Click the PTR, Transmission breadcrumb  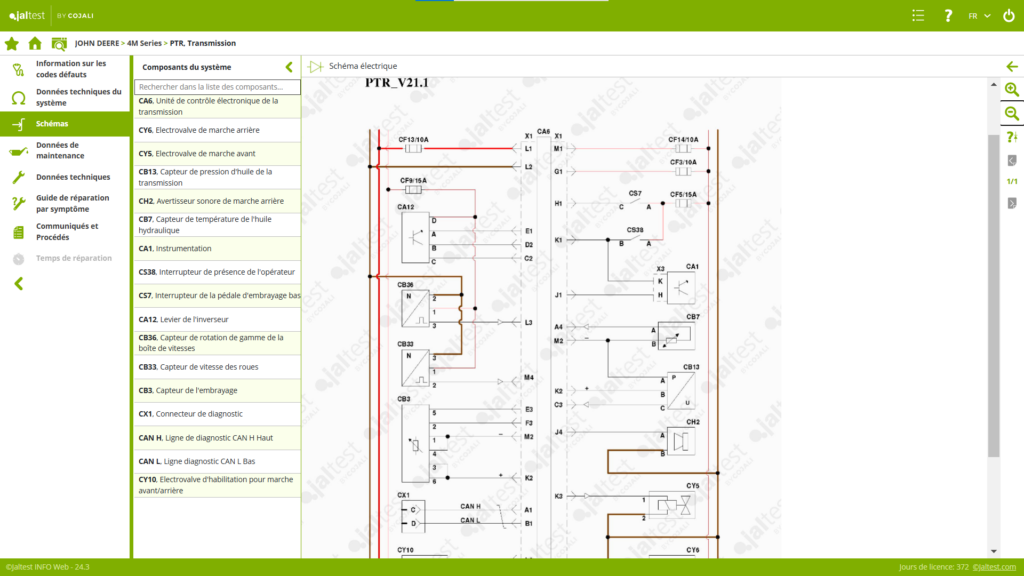[x=202, y=43]
